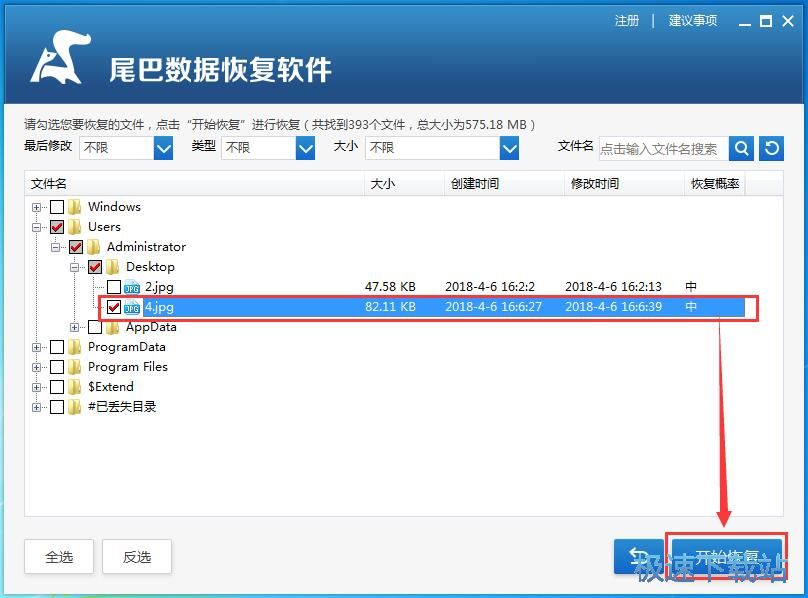Check the #已丢失目录 checkbox
The image size is (808, 598).
tap(57, 407)
